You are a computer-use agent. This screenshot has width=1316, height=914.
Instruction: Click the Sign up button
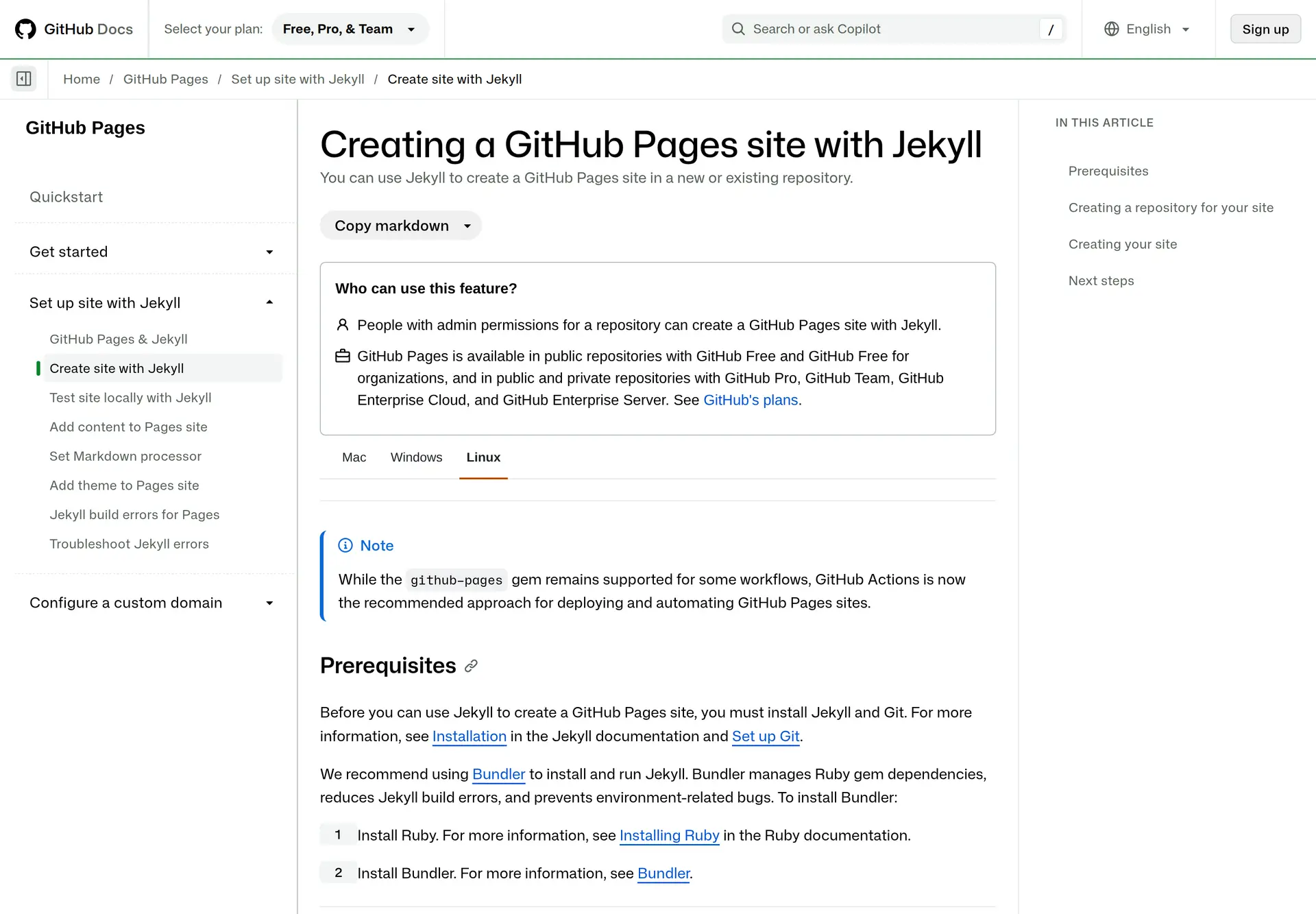coord(1265,29)
